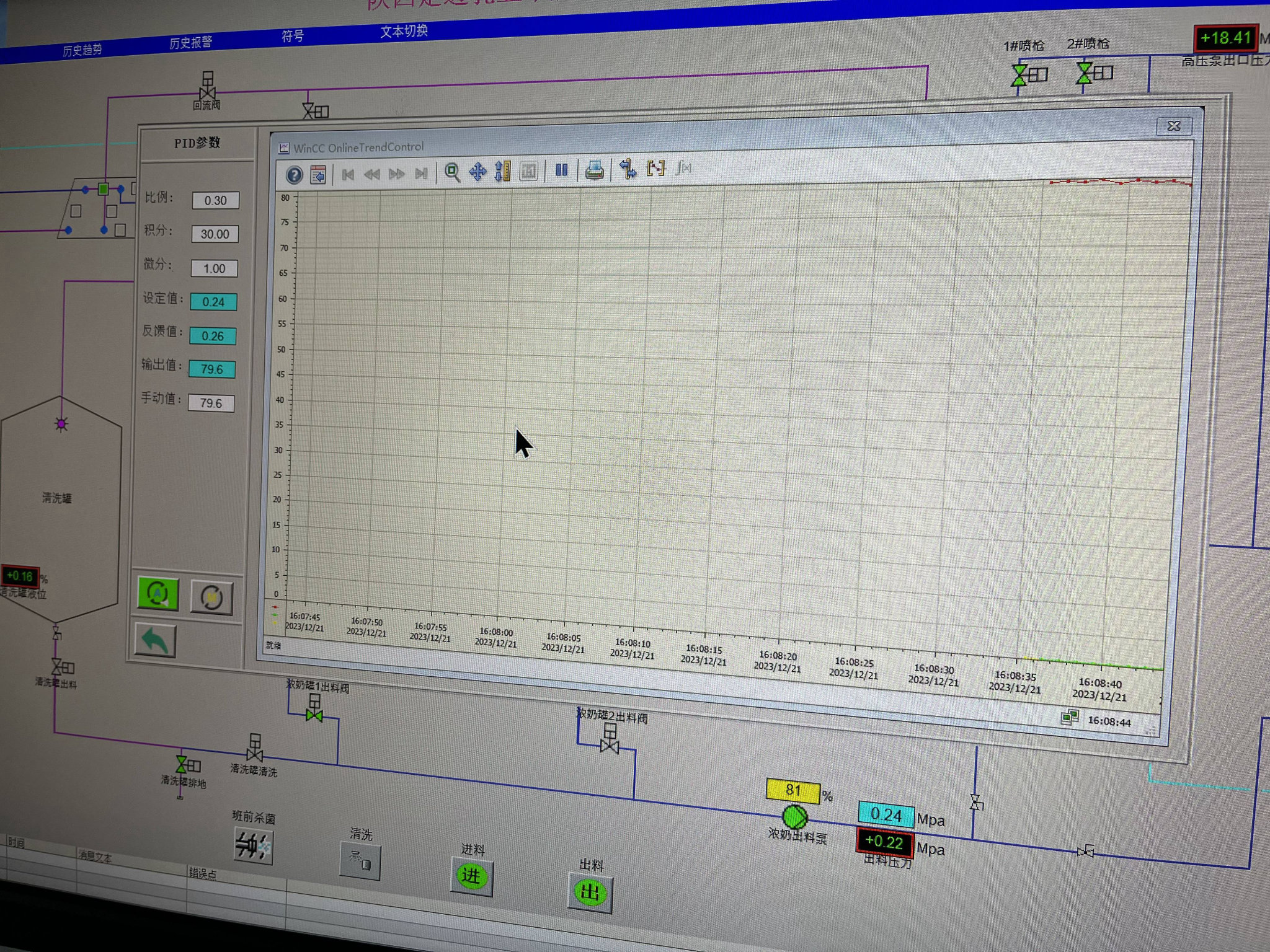Screen dimensions: 1270x952
Task: Select the zoom area magnifier tool
Action: coord(452,172)
